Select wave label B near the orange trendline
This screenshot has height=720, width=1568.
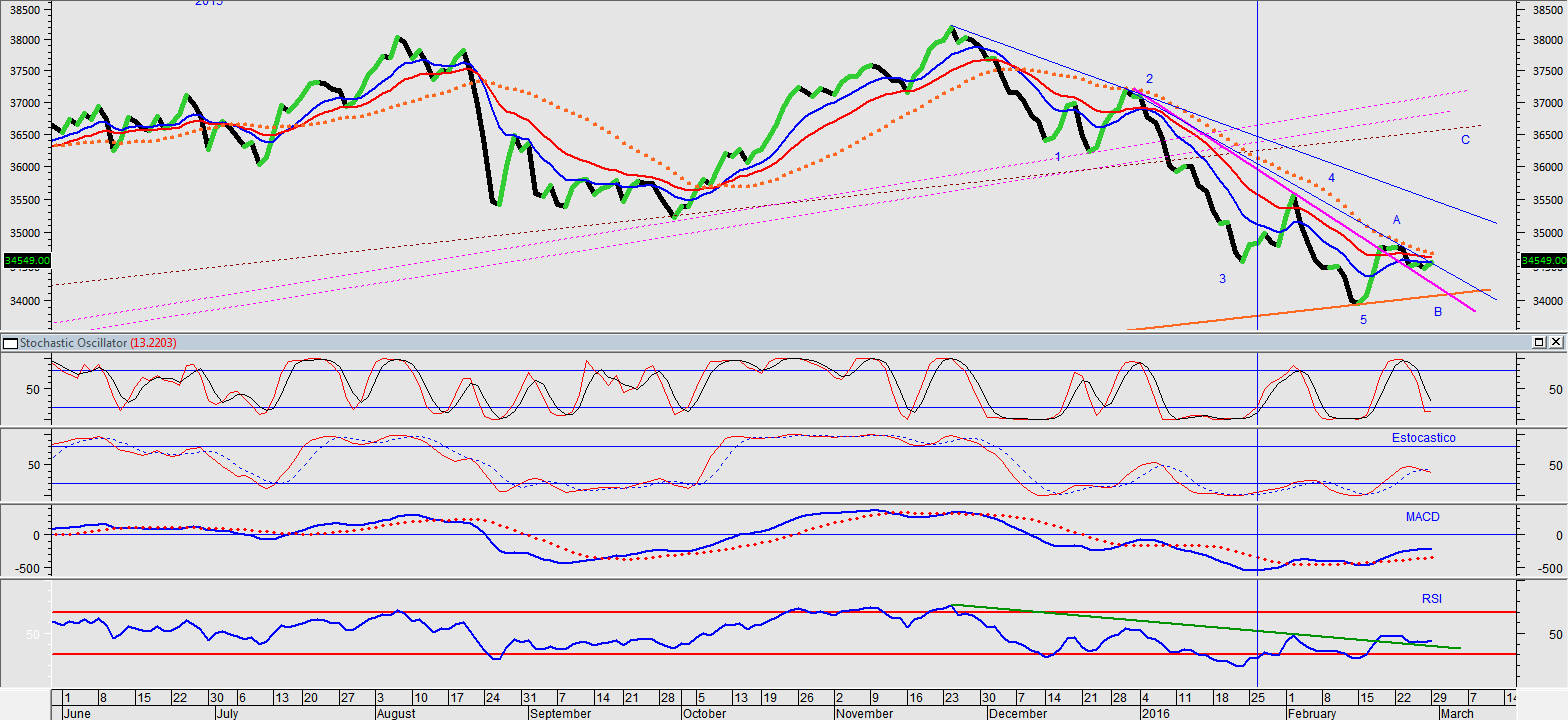[1438, 312]
